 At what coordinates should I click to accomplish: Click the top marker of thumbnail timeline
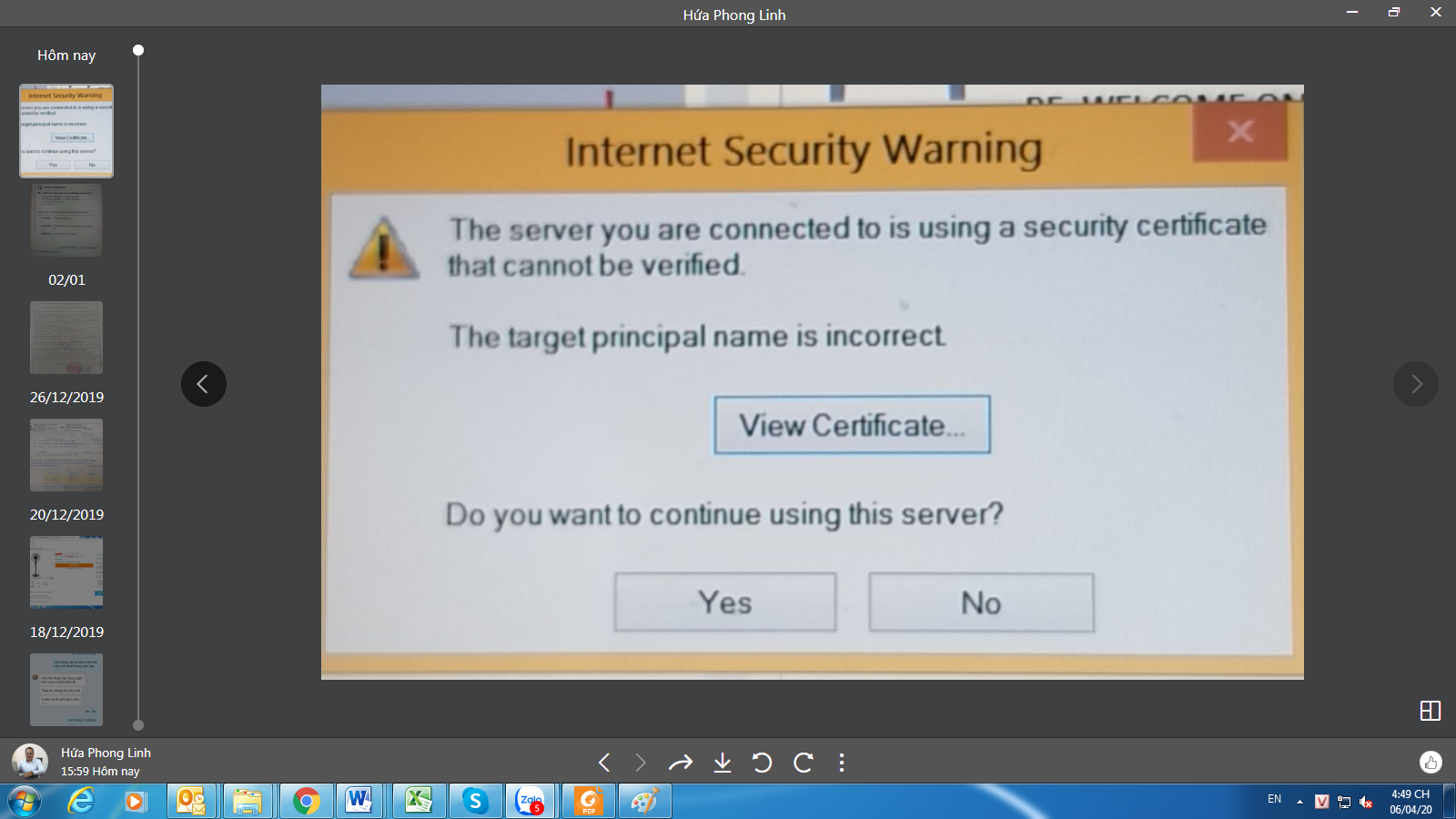138,50
